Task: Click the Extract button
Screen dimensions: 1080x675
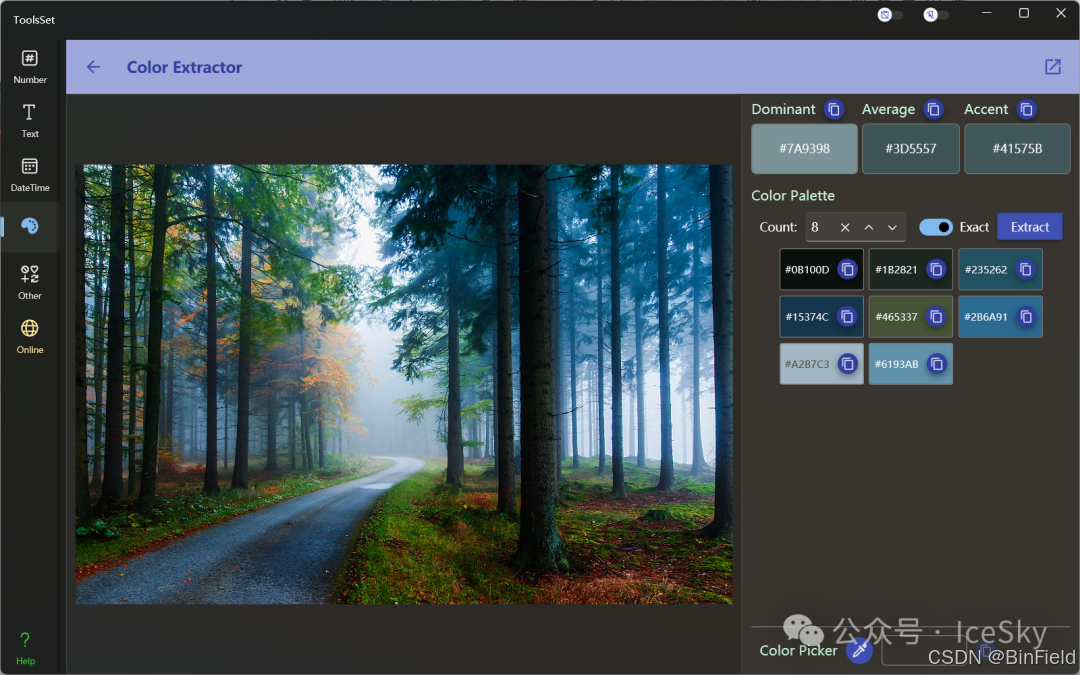Action: coord(1030,227)
